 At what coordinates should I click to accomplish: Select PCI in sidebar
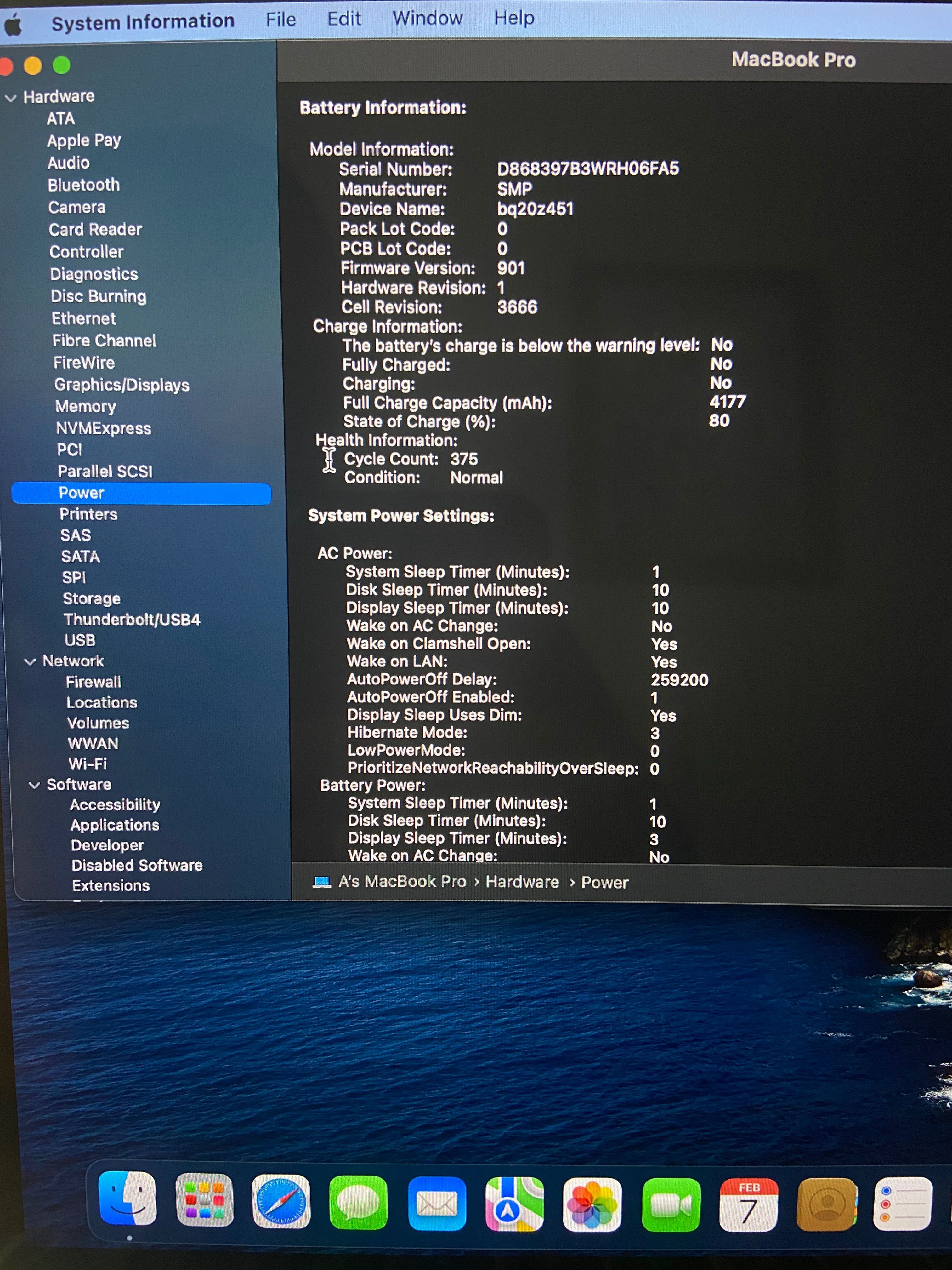[x=70, y=449]
